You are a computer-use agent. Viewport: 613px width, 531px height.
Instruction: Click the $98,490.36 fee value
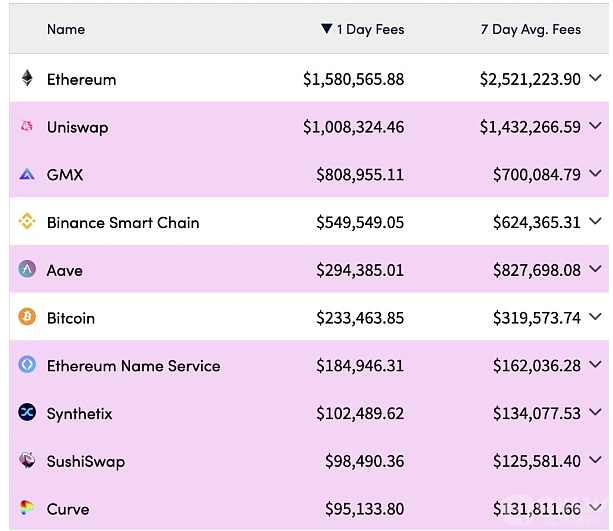pos(364,461)
